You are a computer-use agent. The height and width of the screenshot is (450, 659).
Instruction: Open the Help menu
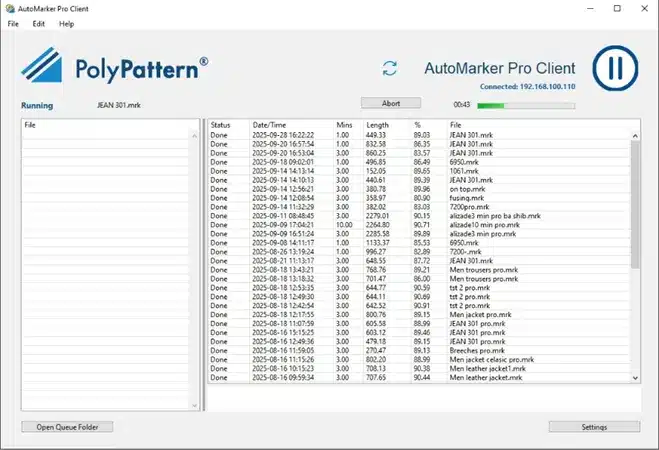pos(66,24)
